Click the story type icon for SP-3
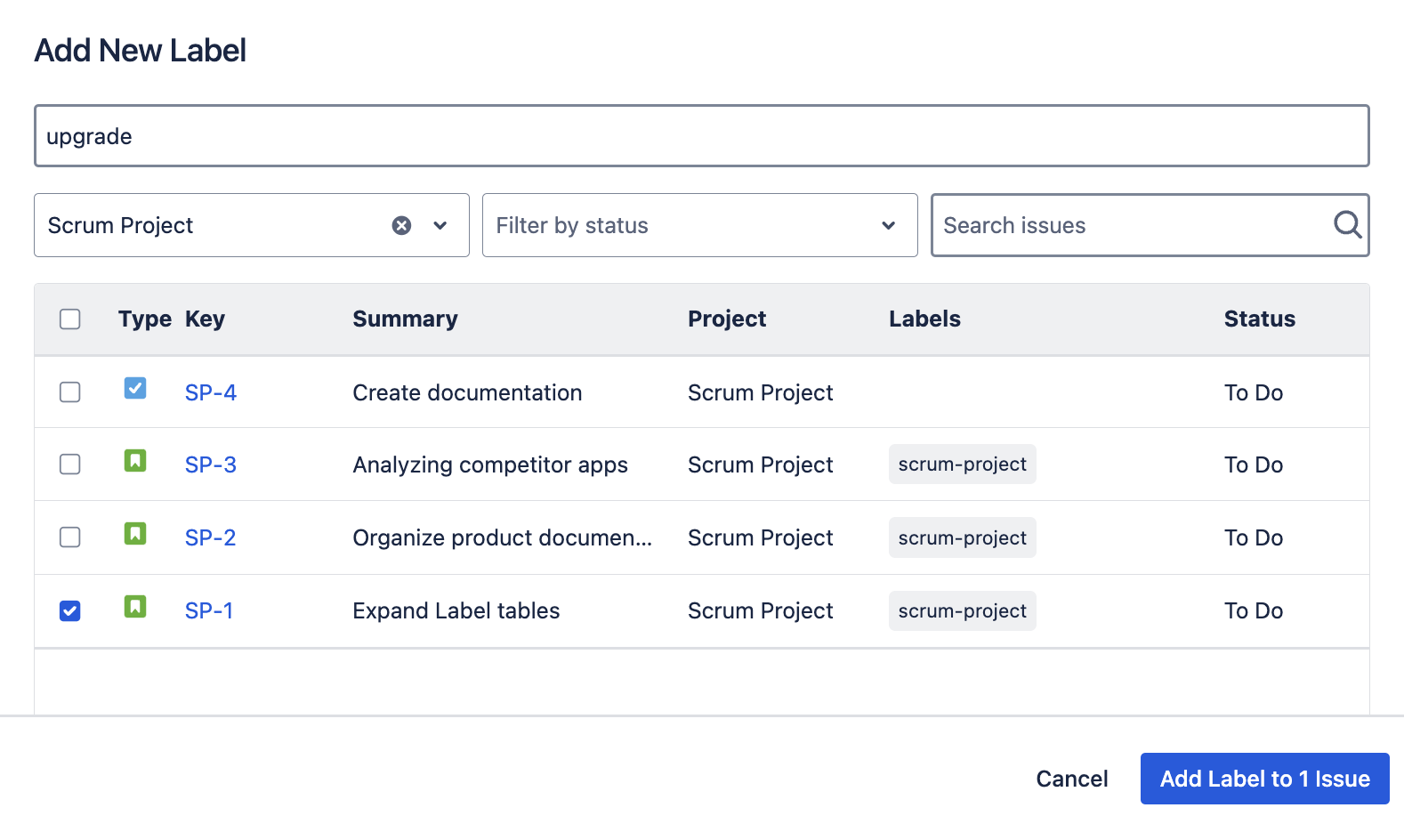 pyautogui.click(x=135, y=461)
